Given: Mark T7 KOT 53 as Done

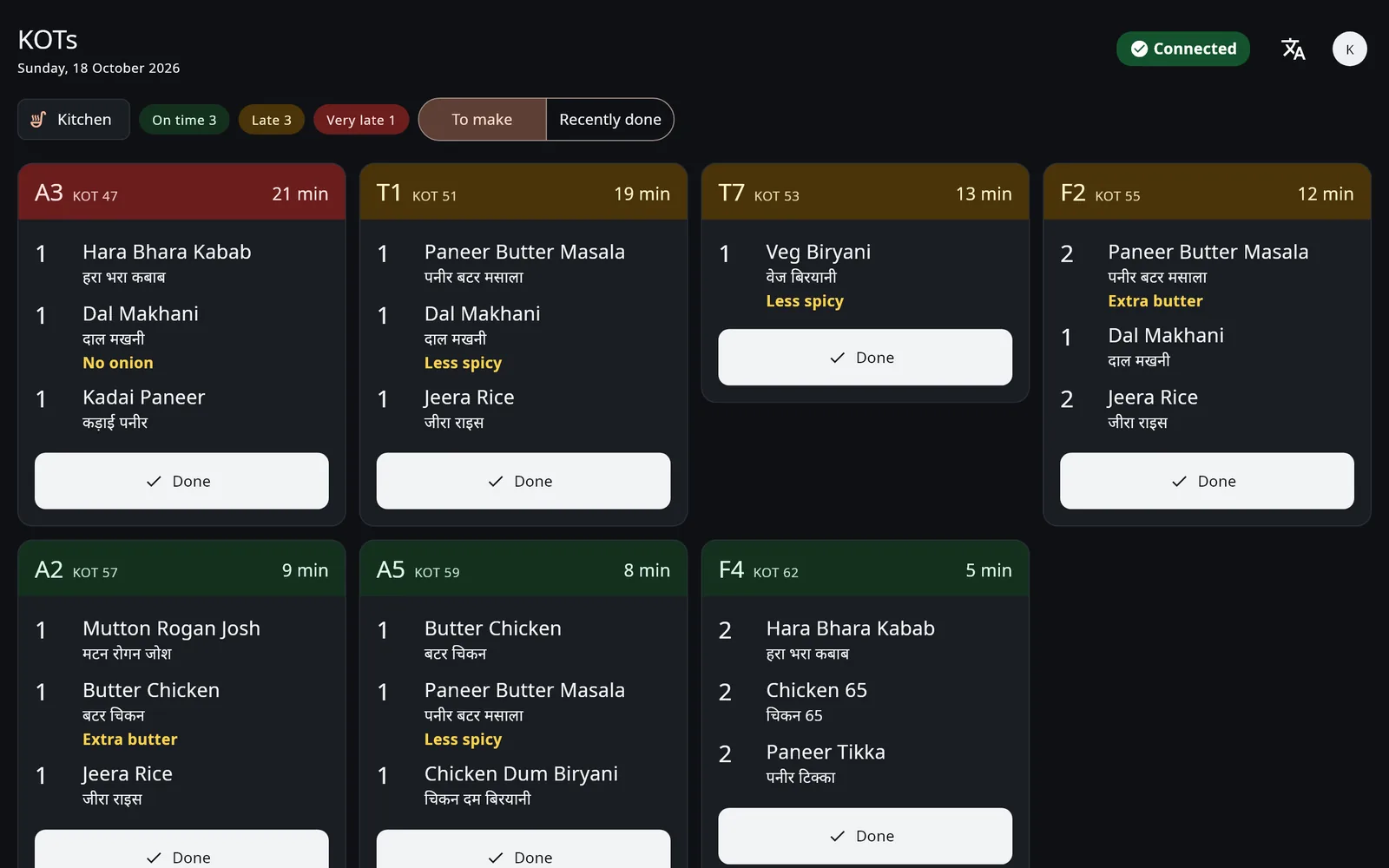Looking at the screenshot, I should (865, 357).
